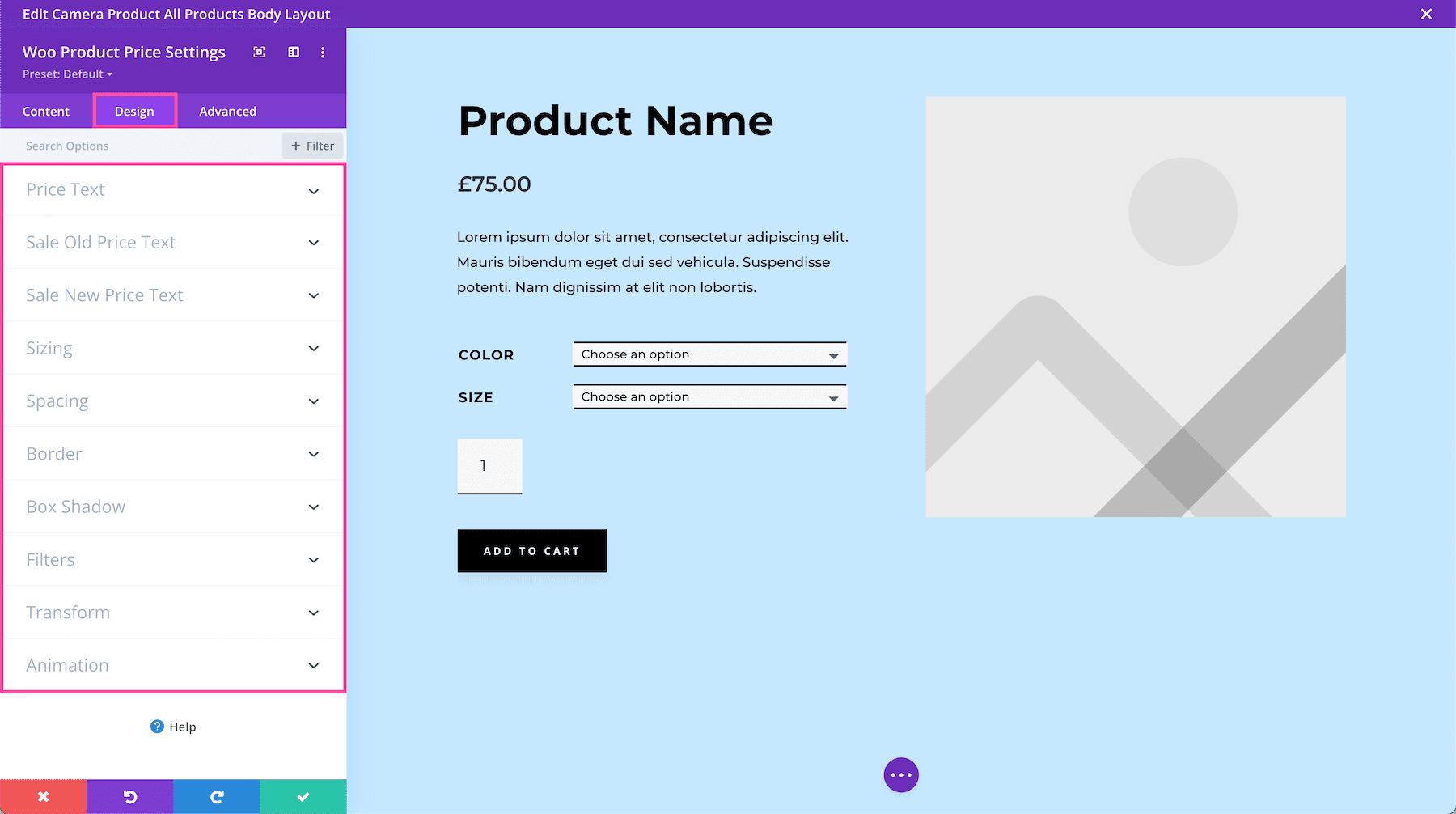1456x814 pixels.
Task: Undo the last change
Action: (129, 796)
